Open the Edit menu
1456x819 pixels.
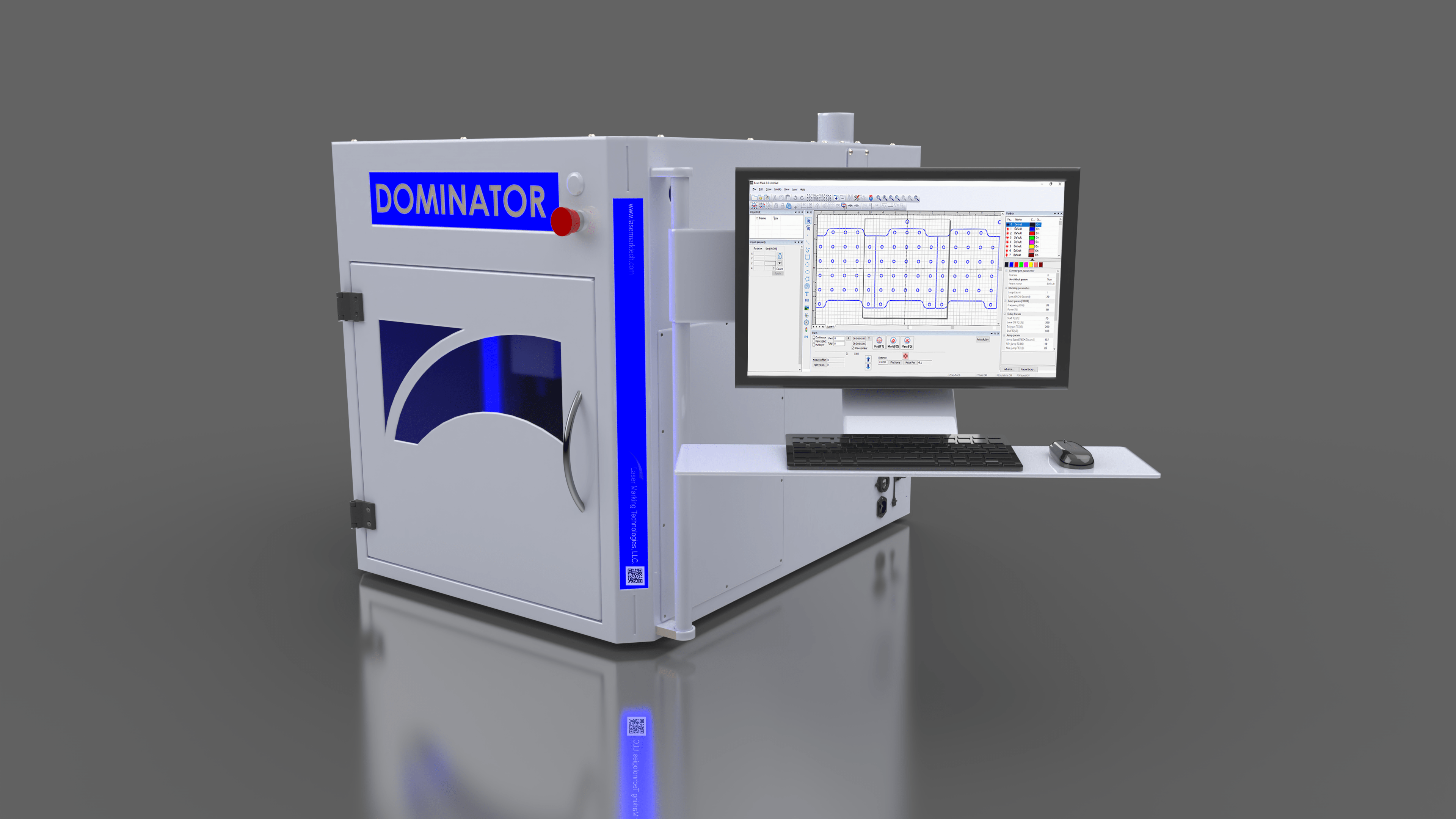click(x=761, y=189)
